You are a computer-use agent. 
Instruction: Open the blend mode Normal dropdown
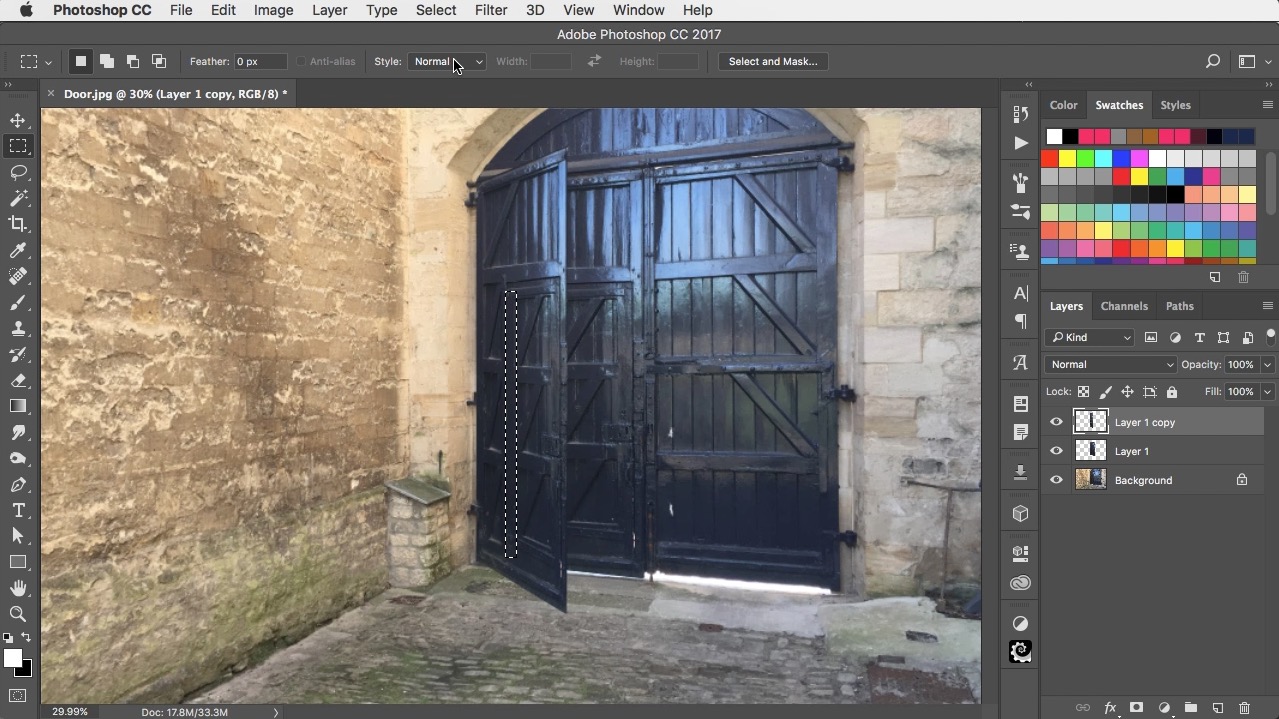pos(1111,364)
